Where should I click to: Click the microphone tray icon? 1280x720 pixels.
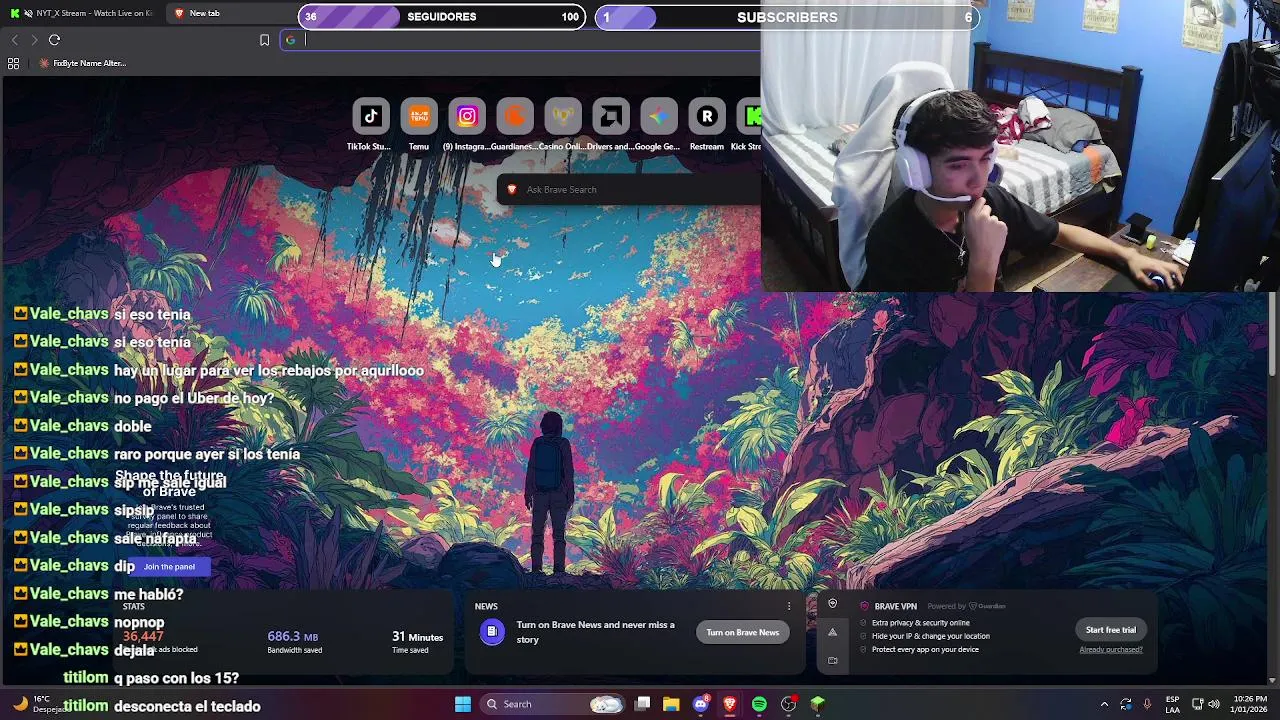1147,704
